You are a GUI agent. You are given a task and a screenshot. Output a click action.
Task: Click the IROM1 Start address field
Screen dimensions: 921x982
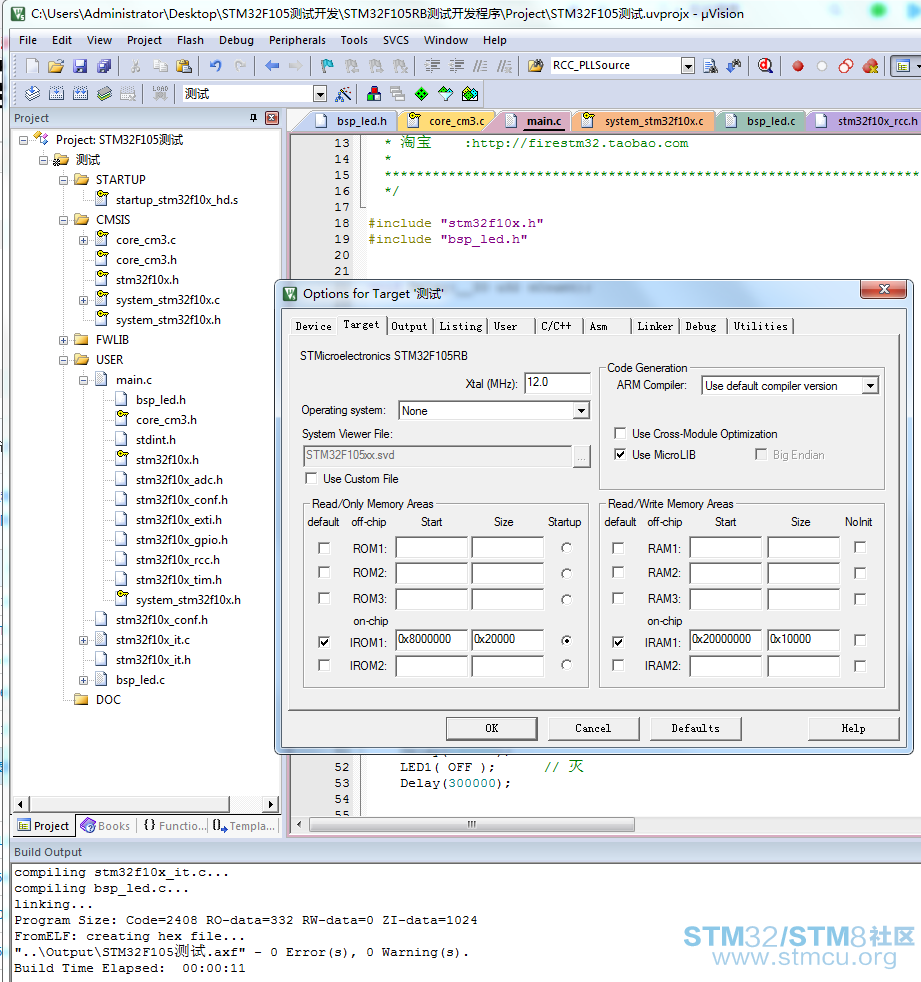click(x=432, y=640)
